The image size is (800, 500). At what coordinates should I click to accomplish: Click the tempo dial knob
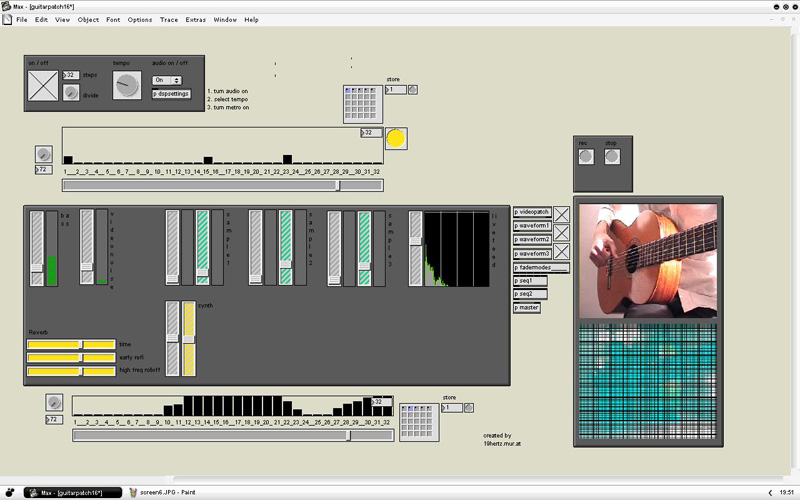[x=127, y=86]
